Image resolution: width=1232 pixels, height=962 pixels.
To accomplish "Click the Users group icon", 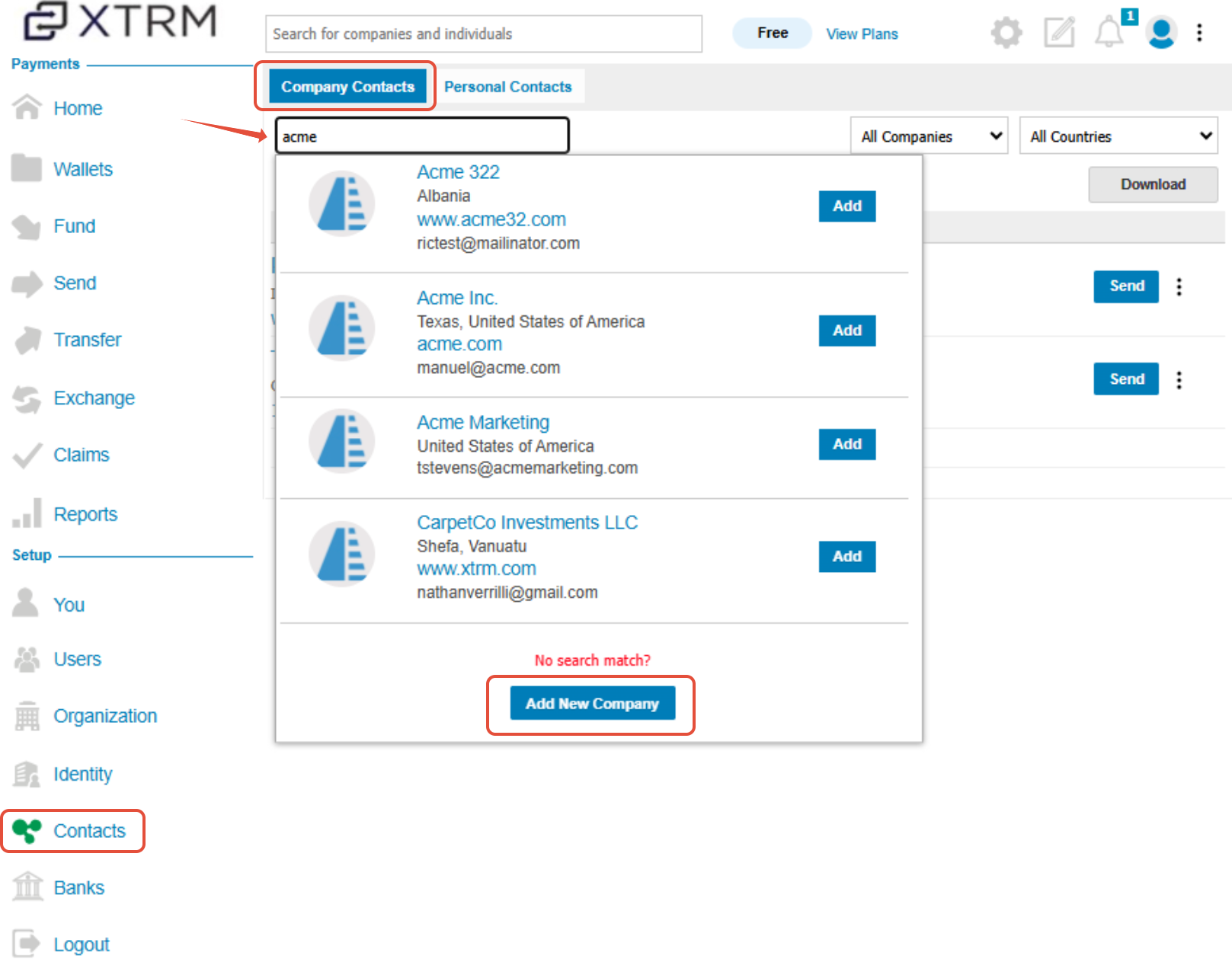I will click(x=27, y=659).
